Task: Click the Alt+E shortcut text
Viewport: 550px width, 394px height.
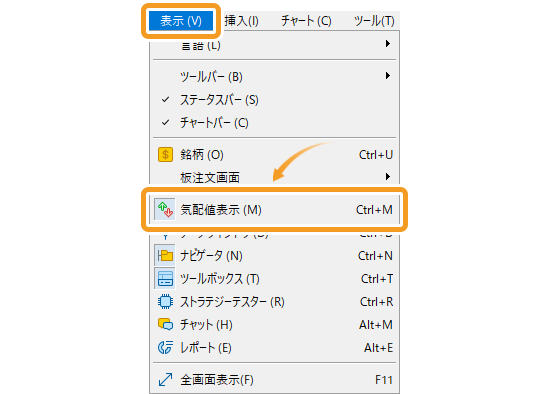Action: 378,348
